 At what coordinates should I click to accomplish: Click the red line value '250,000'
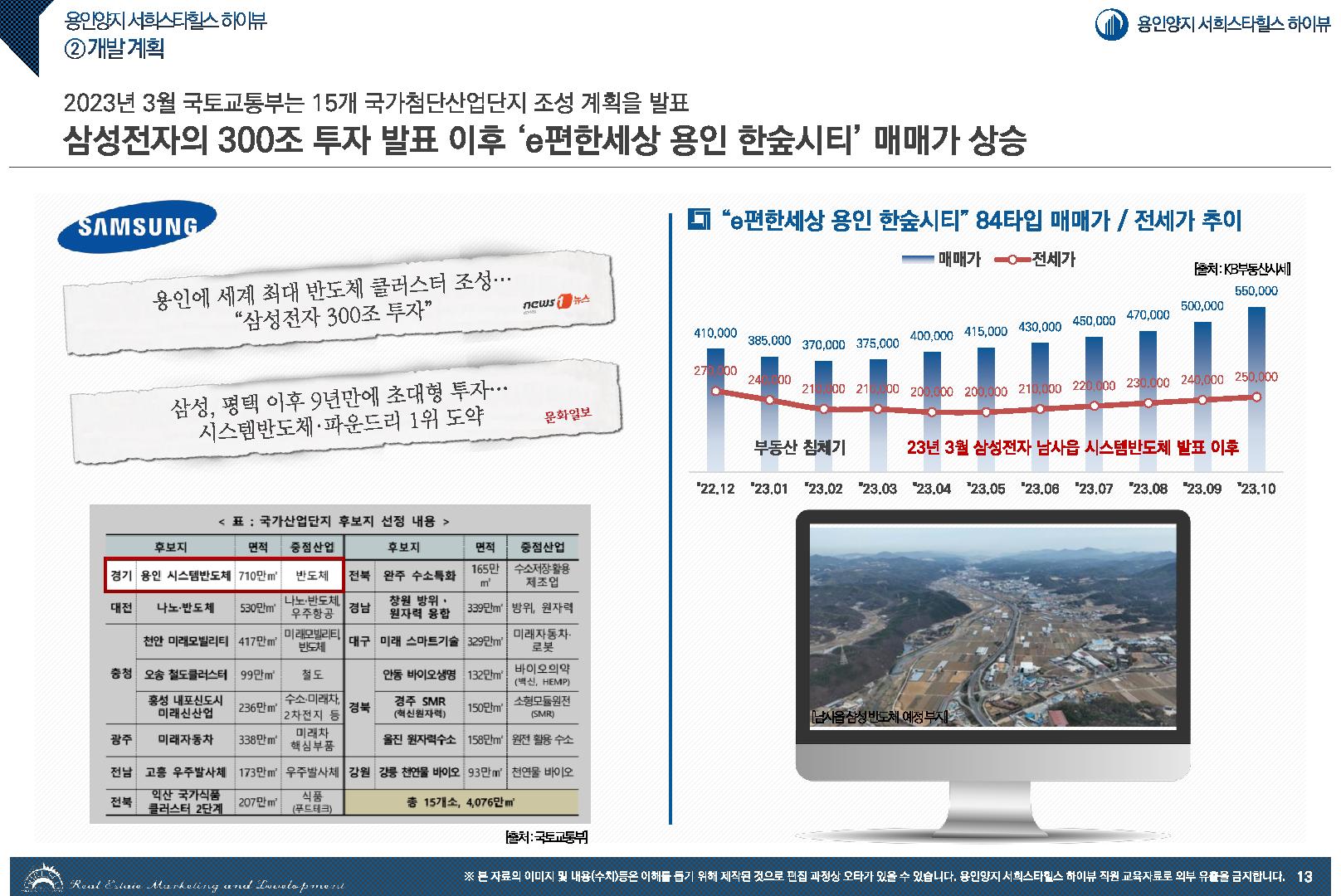coord(1256,377)
